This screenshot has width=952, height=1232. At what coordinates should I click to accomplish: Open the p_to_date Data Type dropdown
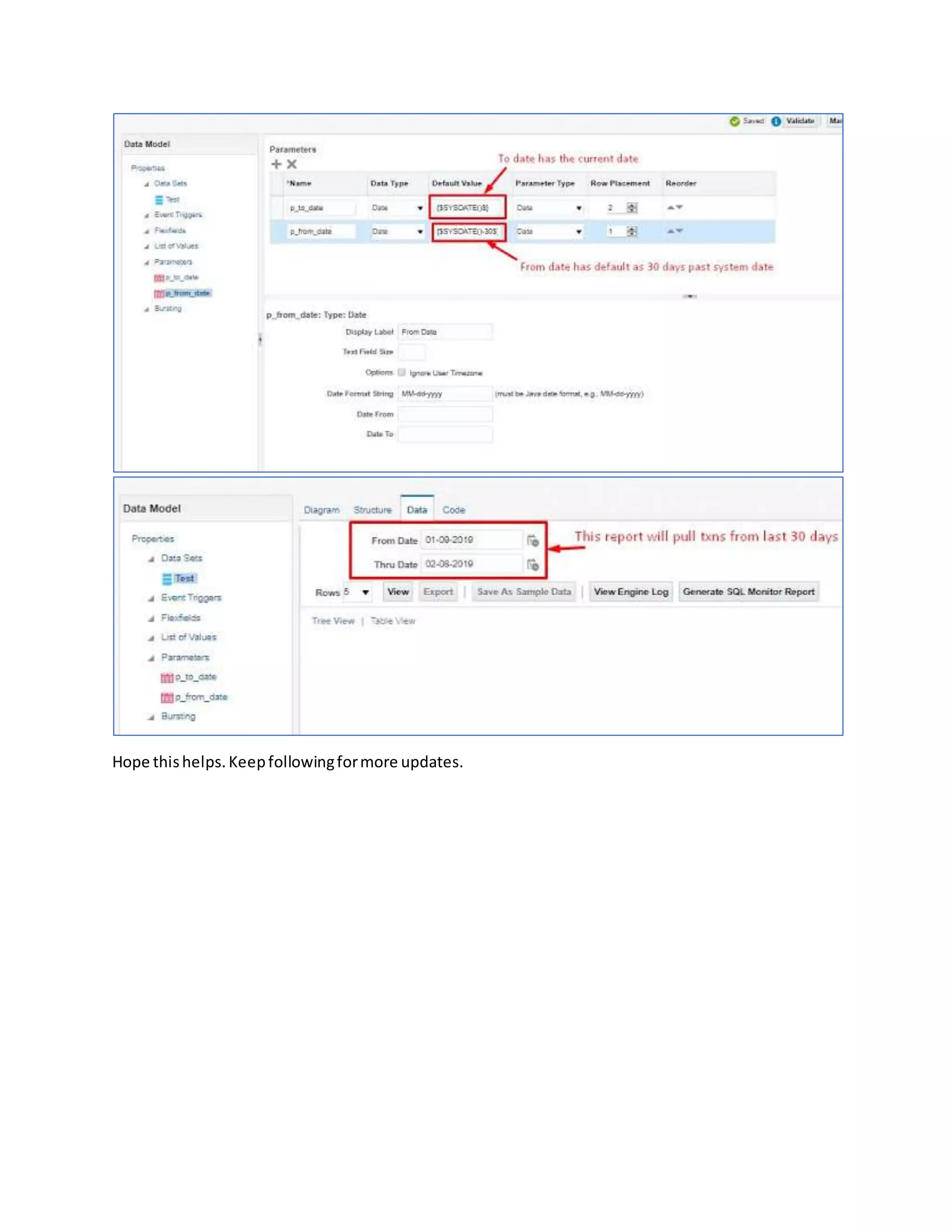420,208
